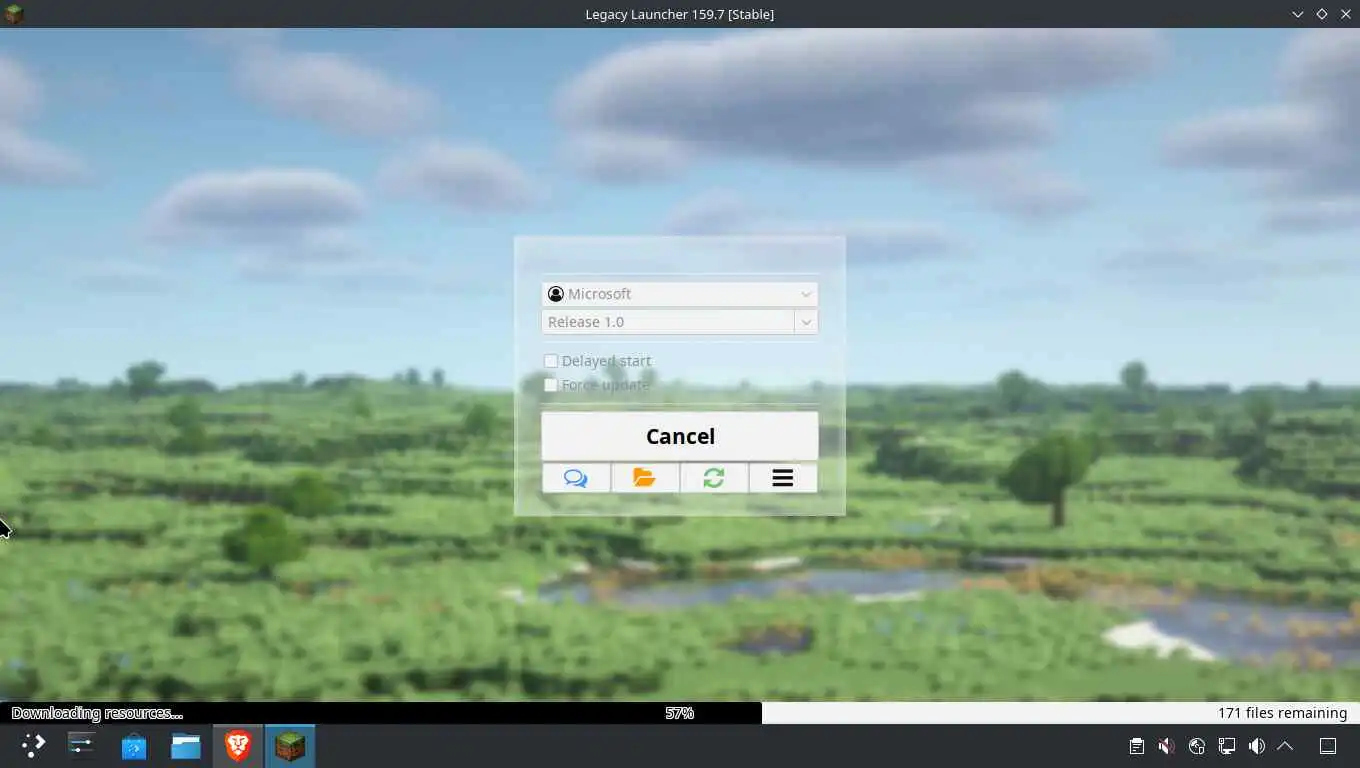Open the KDE application launcher
The height and width of the screenshot is (768, 1360).
pyautogui.click(x=34, y=746)
